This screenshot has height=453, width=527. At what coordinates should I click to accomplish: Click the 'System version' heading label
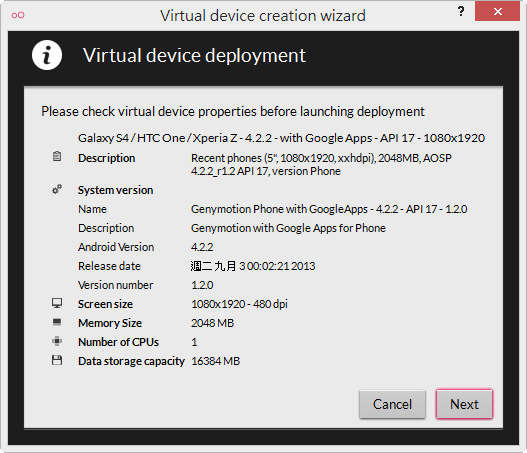(x=116, y=190)
